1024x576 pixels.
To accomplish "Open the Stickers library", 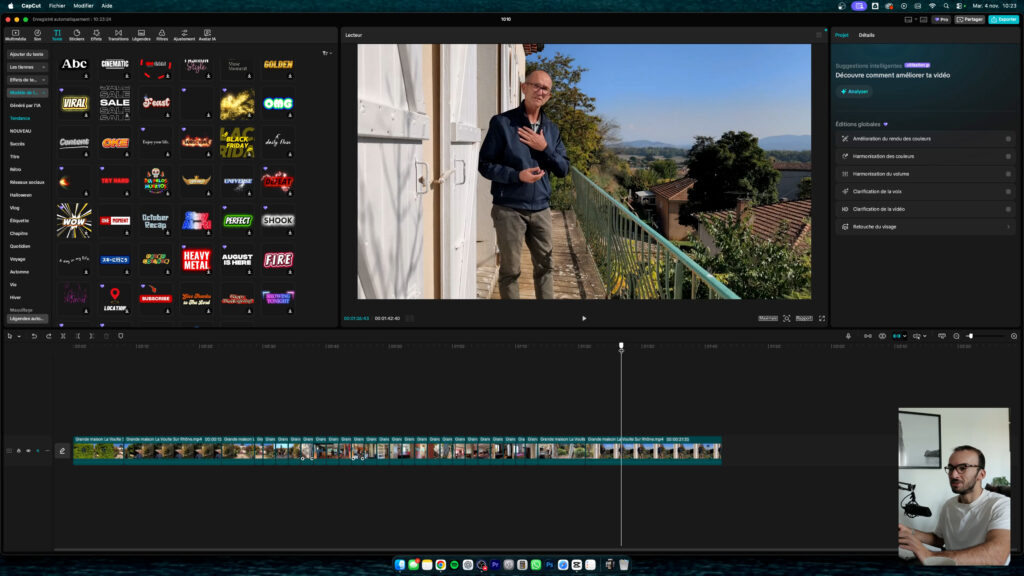I will pos(77,35).
